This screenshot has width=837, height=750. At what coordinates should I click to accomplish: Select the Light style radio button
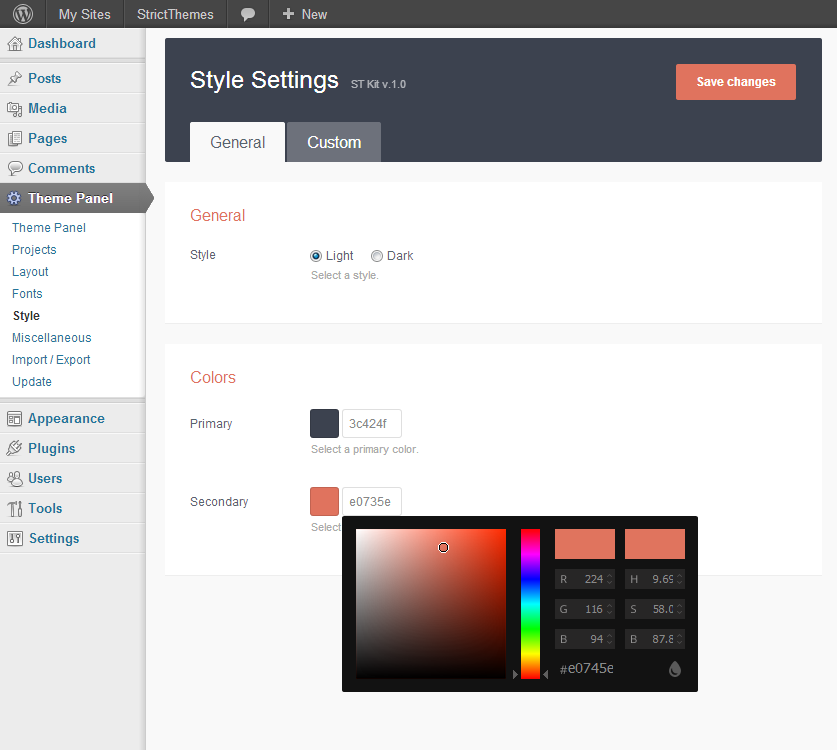(x=316, y=256)
